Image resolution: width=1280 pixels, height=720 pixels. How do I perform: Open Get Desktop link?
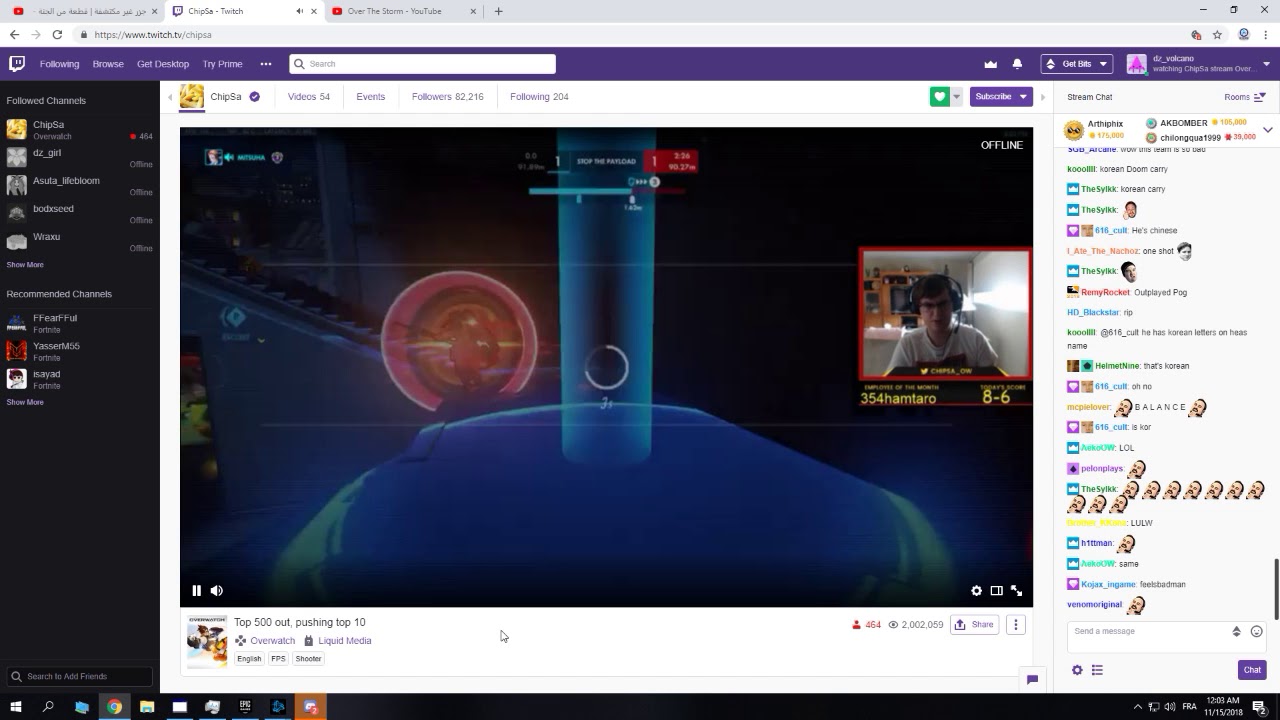tap(163, 64)
